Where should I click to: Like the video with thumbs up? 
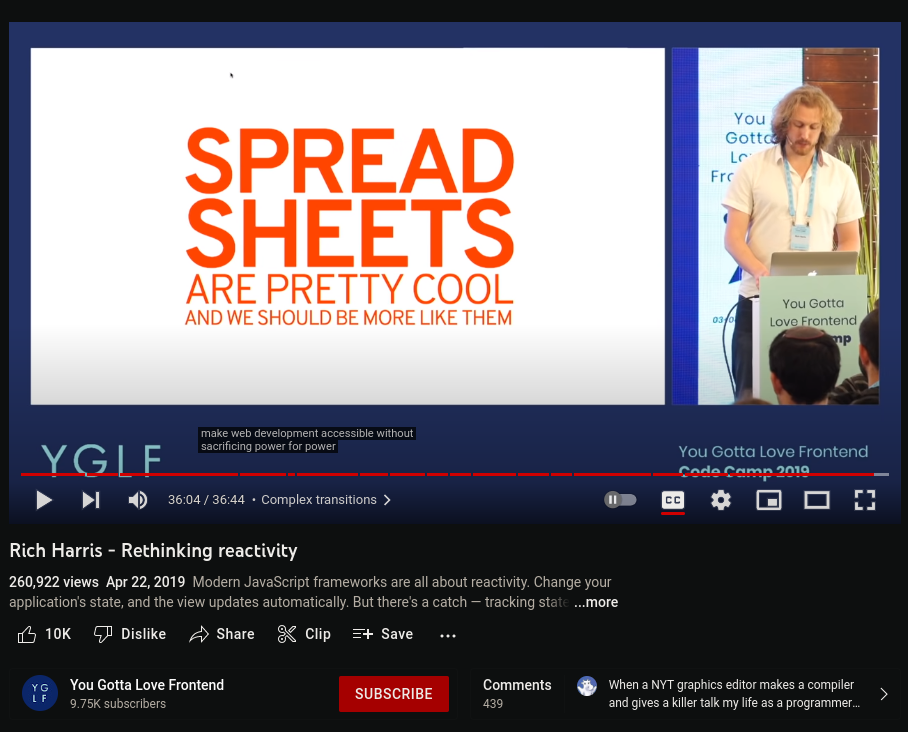tap(44, 634)
